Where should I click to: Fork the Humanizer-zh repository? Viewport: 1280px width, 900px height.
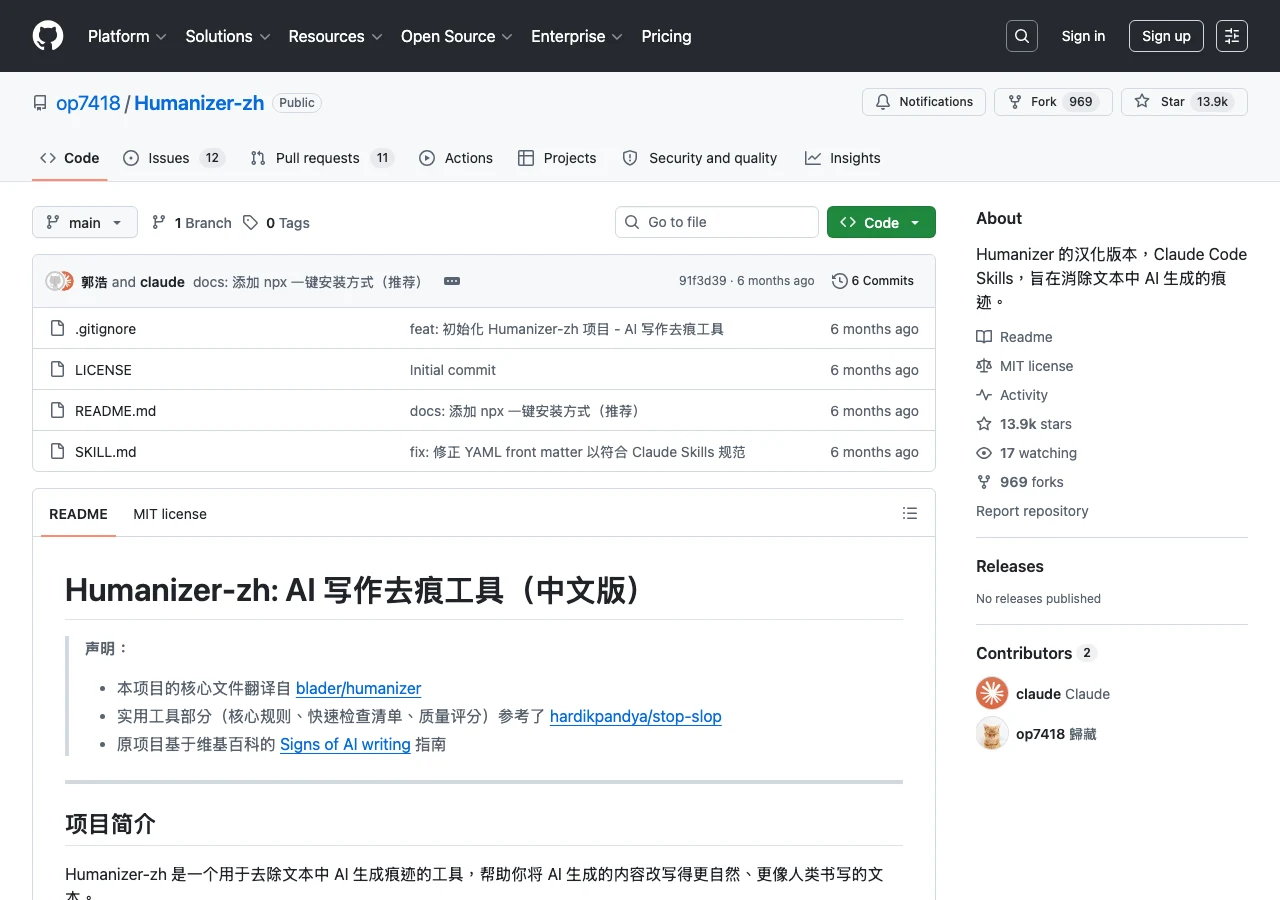click(x=1053, y=102)
